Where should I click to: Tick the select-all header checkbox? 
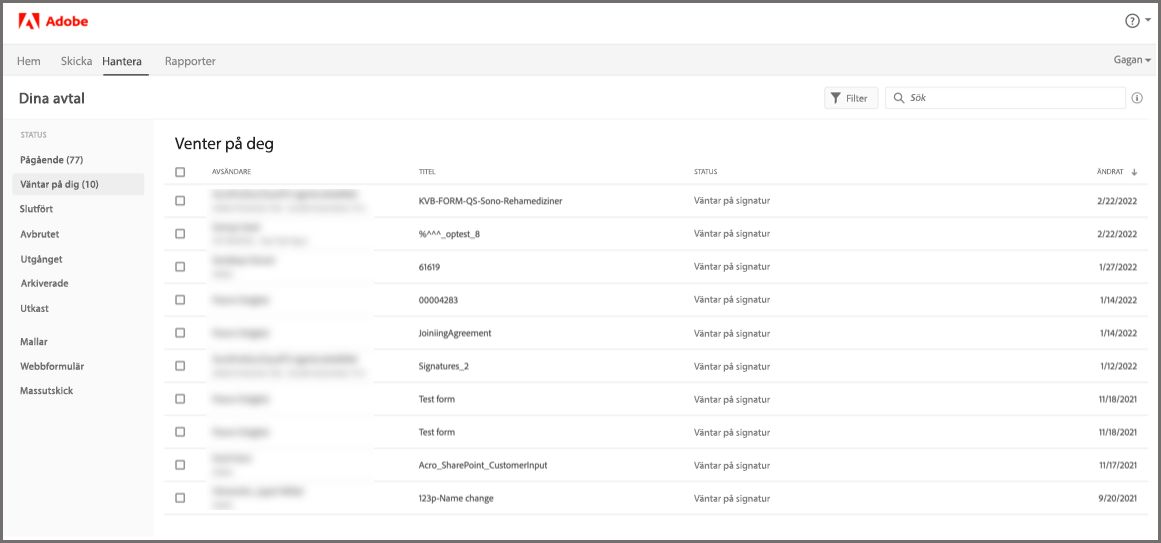tap(180, 172)
